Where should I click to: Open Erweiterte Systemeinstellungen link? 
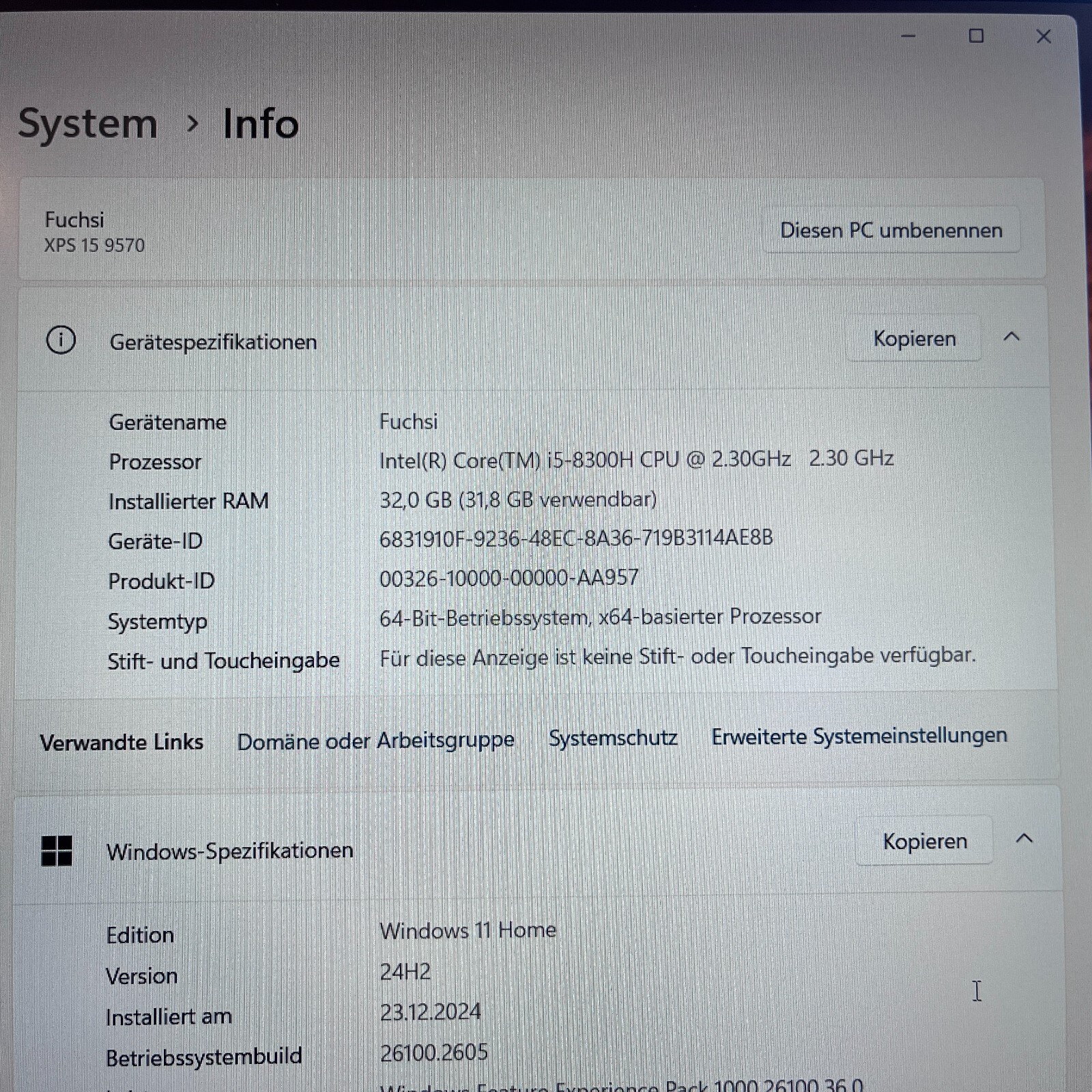coord(859,736)
